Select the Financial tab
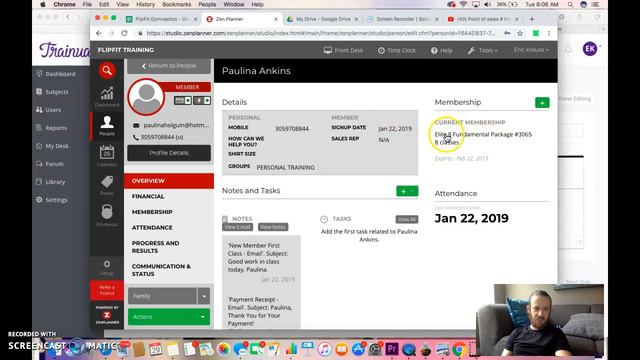The width and height of the screenshot is (640, 360). click(148, 196)
